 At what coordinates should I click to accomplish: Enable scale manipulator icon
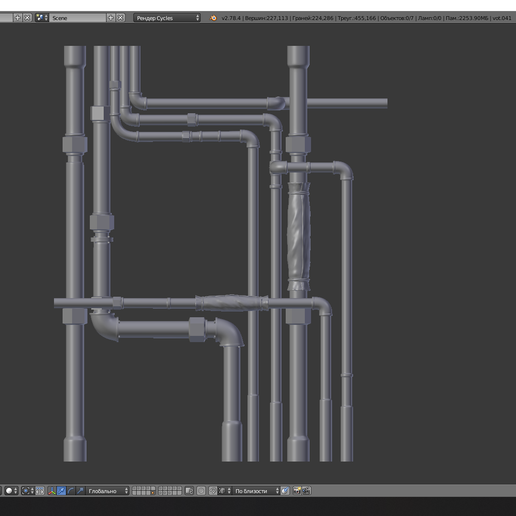tap(80, 491)
